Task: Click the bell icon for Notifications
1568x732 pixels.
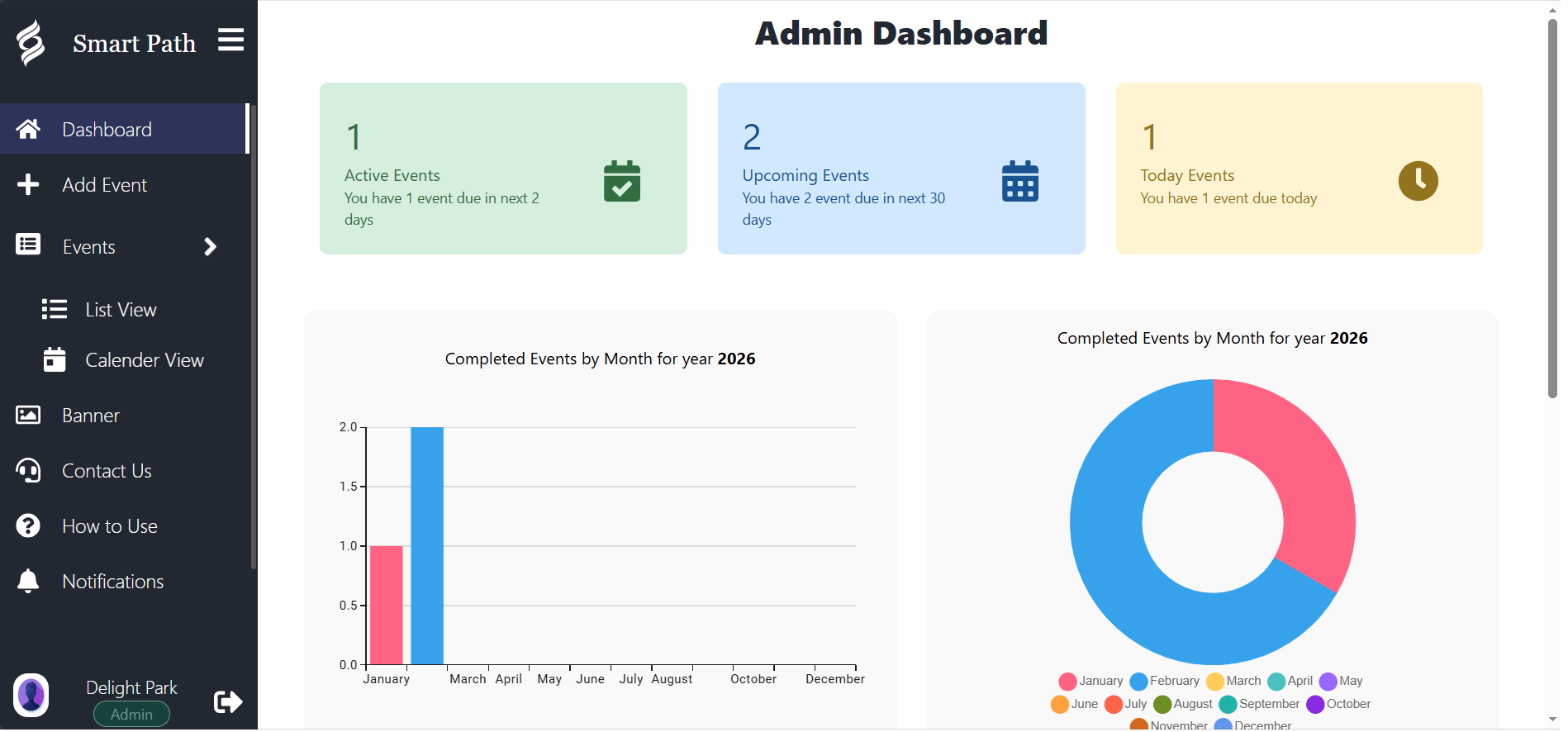Action: (28, 582)
